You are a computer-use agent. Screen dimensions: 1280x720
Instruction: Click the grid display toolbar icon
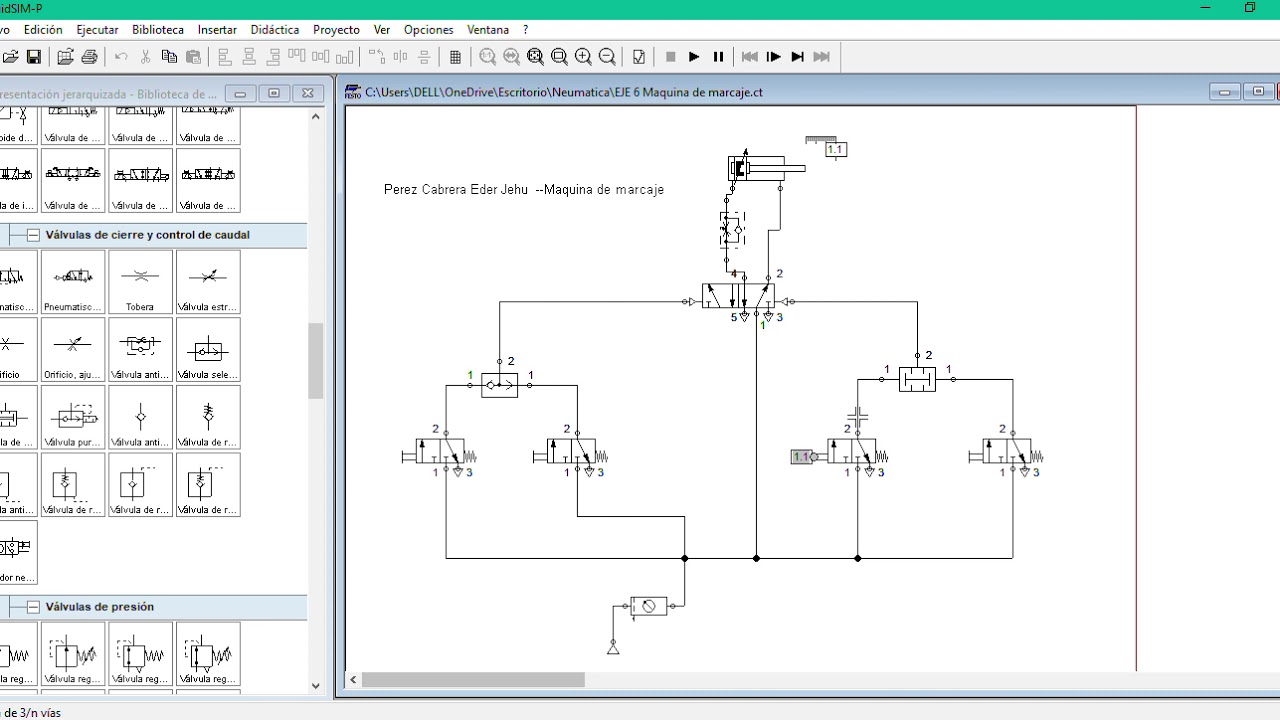tap(455, 57)
